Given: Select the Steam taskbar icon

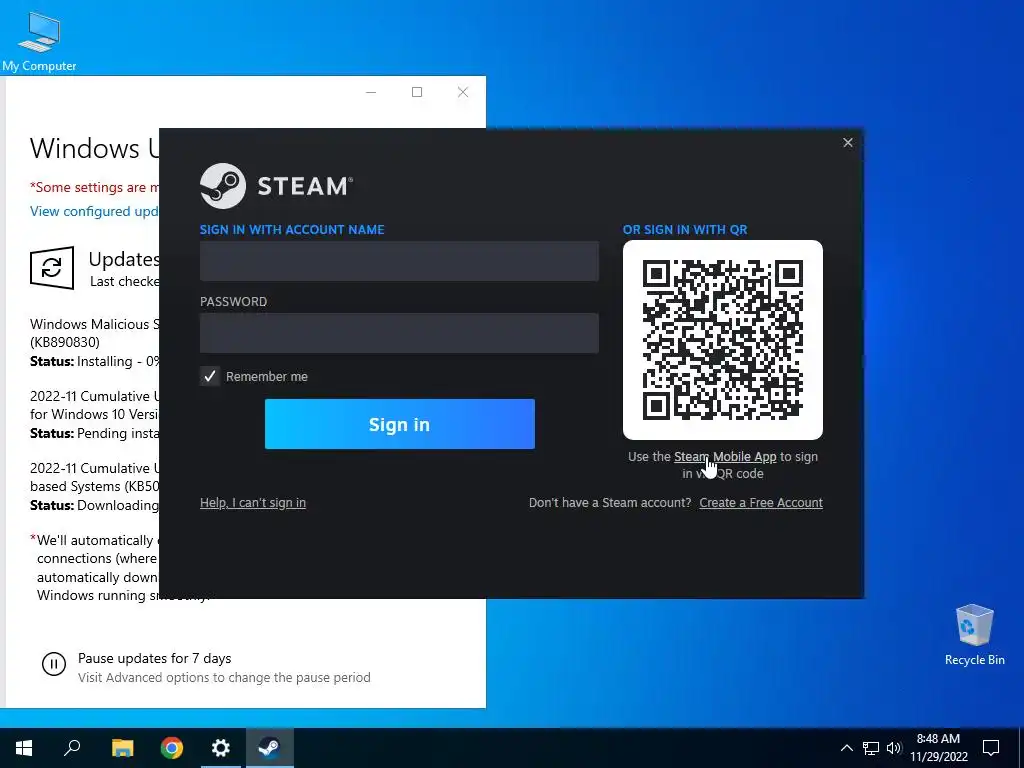Looking at the screenshot, I should point(269,748).
